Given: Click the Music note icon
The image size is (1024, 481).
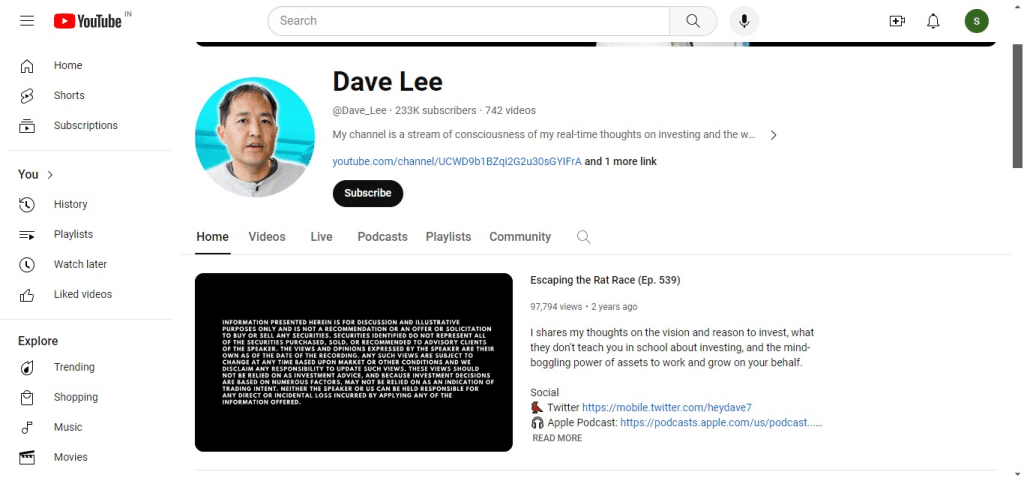Looking at the screenshot, I should click(27, 427).
